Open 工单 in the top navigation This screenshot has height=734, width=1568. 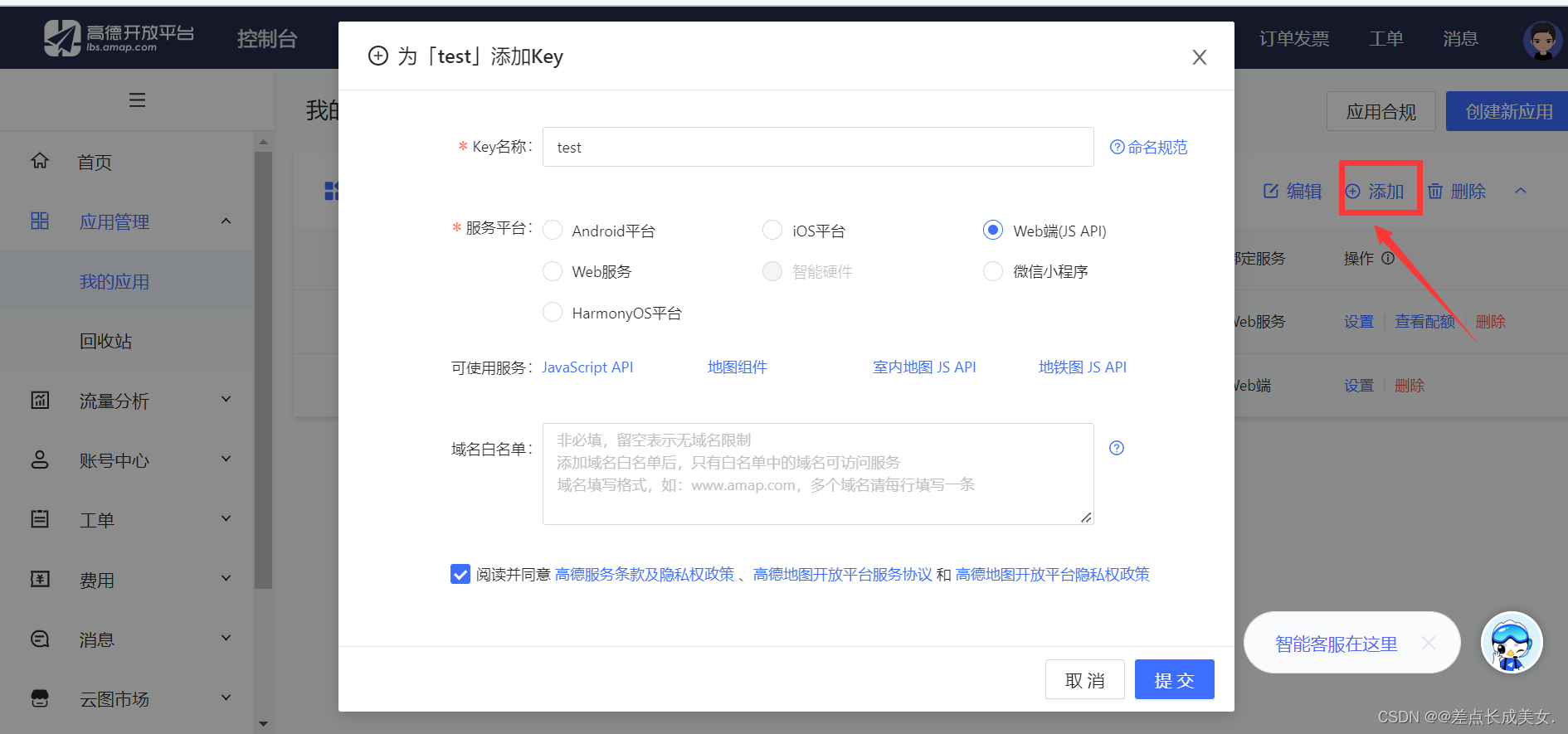tap(1386, 39)
